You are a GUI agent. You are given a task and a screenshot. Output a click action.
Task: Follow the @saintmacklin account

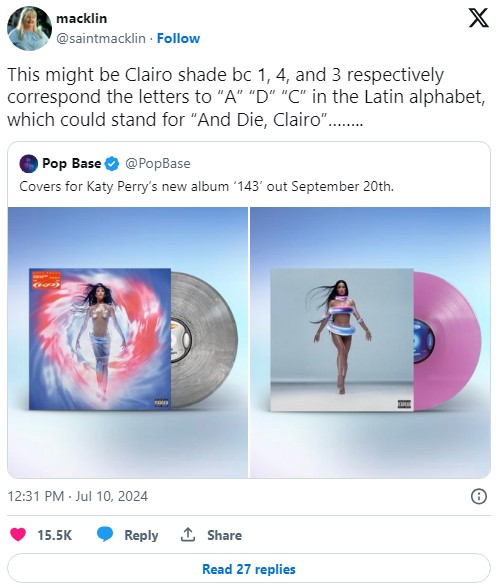[178, 38]
